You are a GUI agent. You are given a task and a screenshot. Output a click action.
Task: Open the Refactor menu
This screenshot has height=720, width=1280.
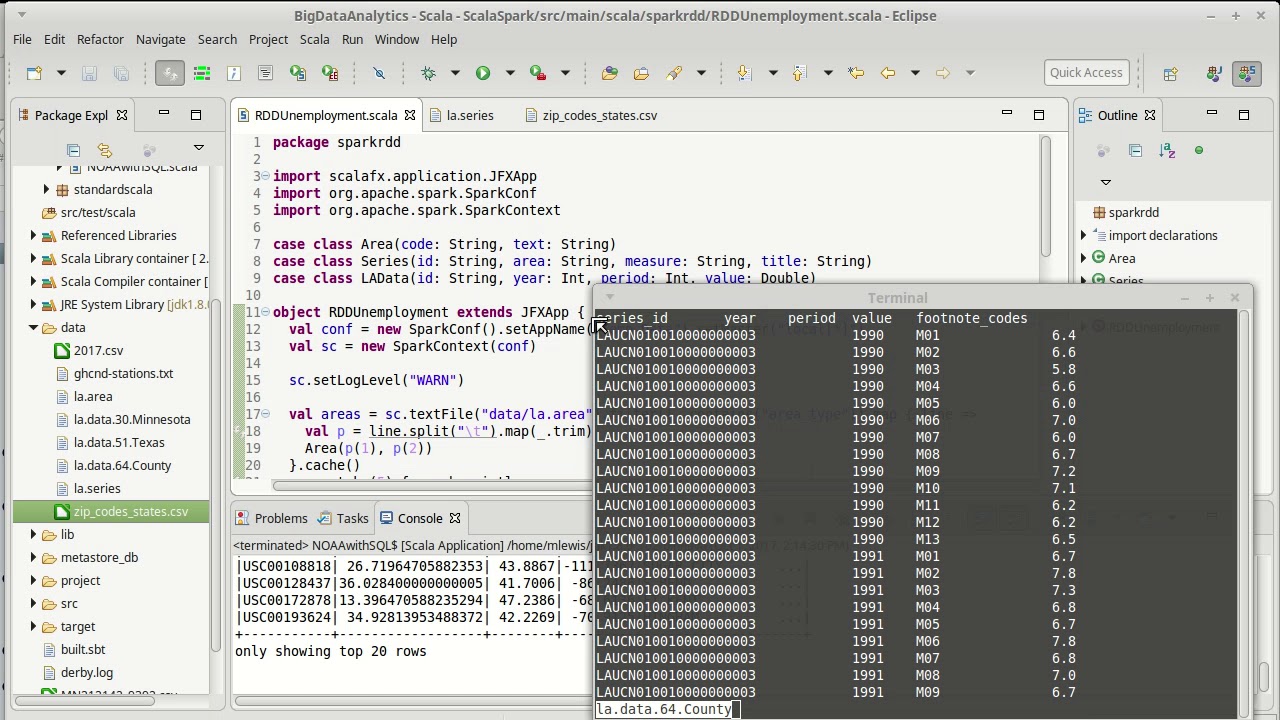pos(100,40)
